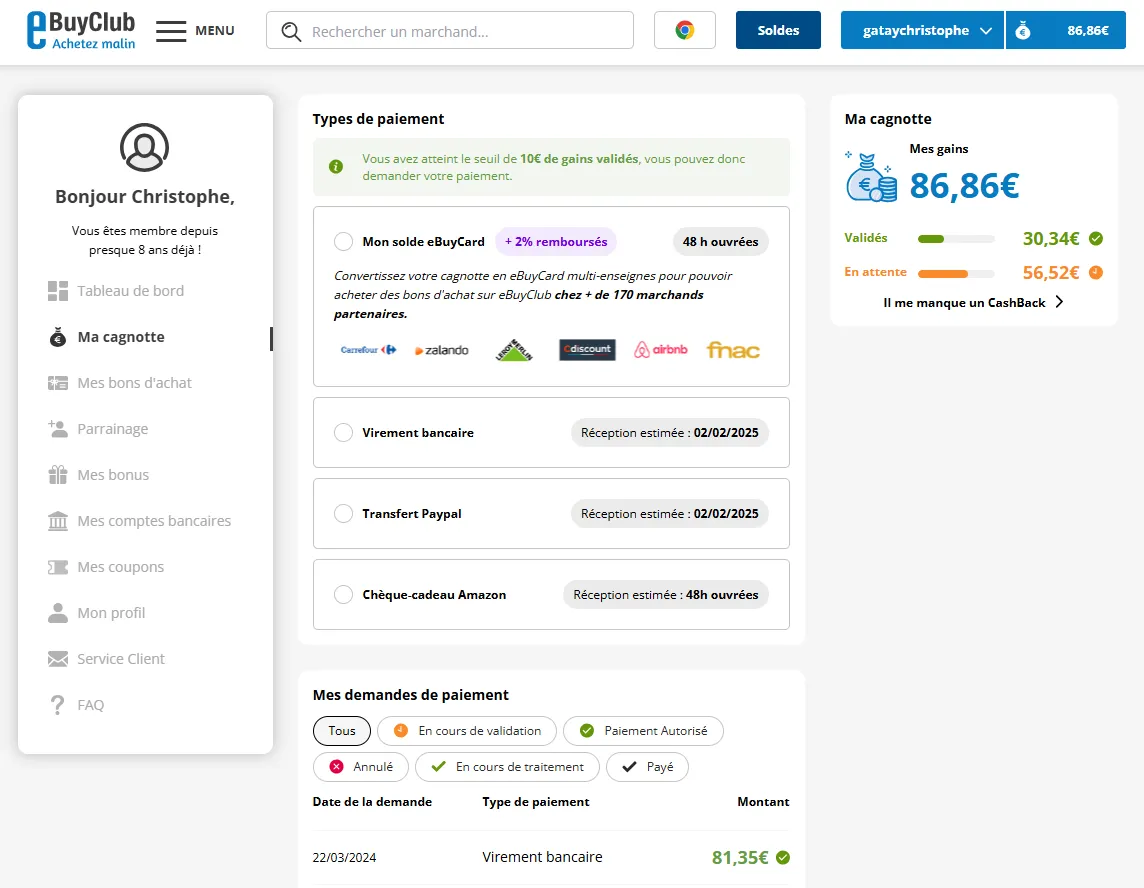The height and width of the screenshot is (888, 1144).
Task: Click Réception estimée 48h ouvrées Amazon badge
Action: pos(666,595)
